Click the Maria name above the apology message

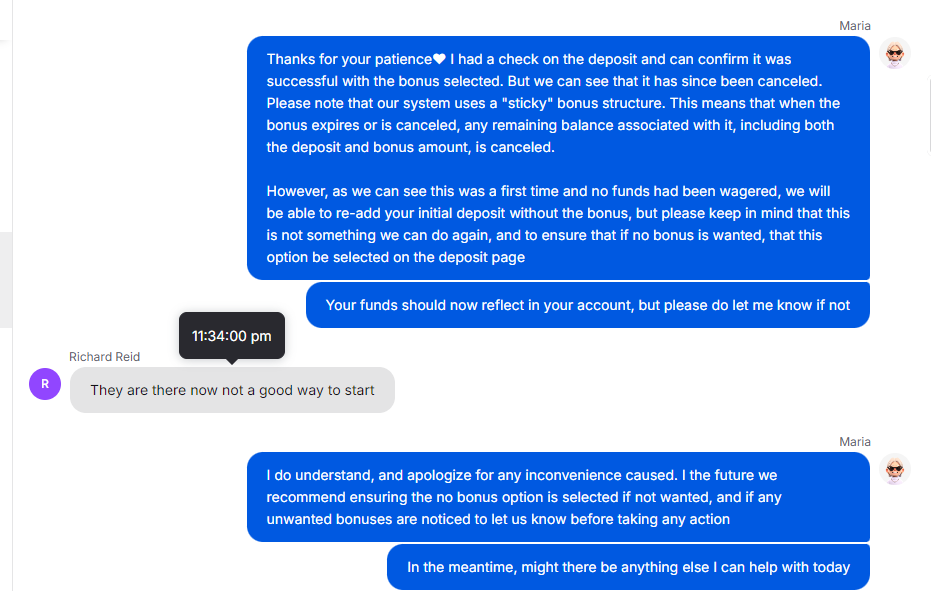tap(854, 441)
